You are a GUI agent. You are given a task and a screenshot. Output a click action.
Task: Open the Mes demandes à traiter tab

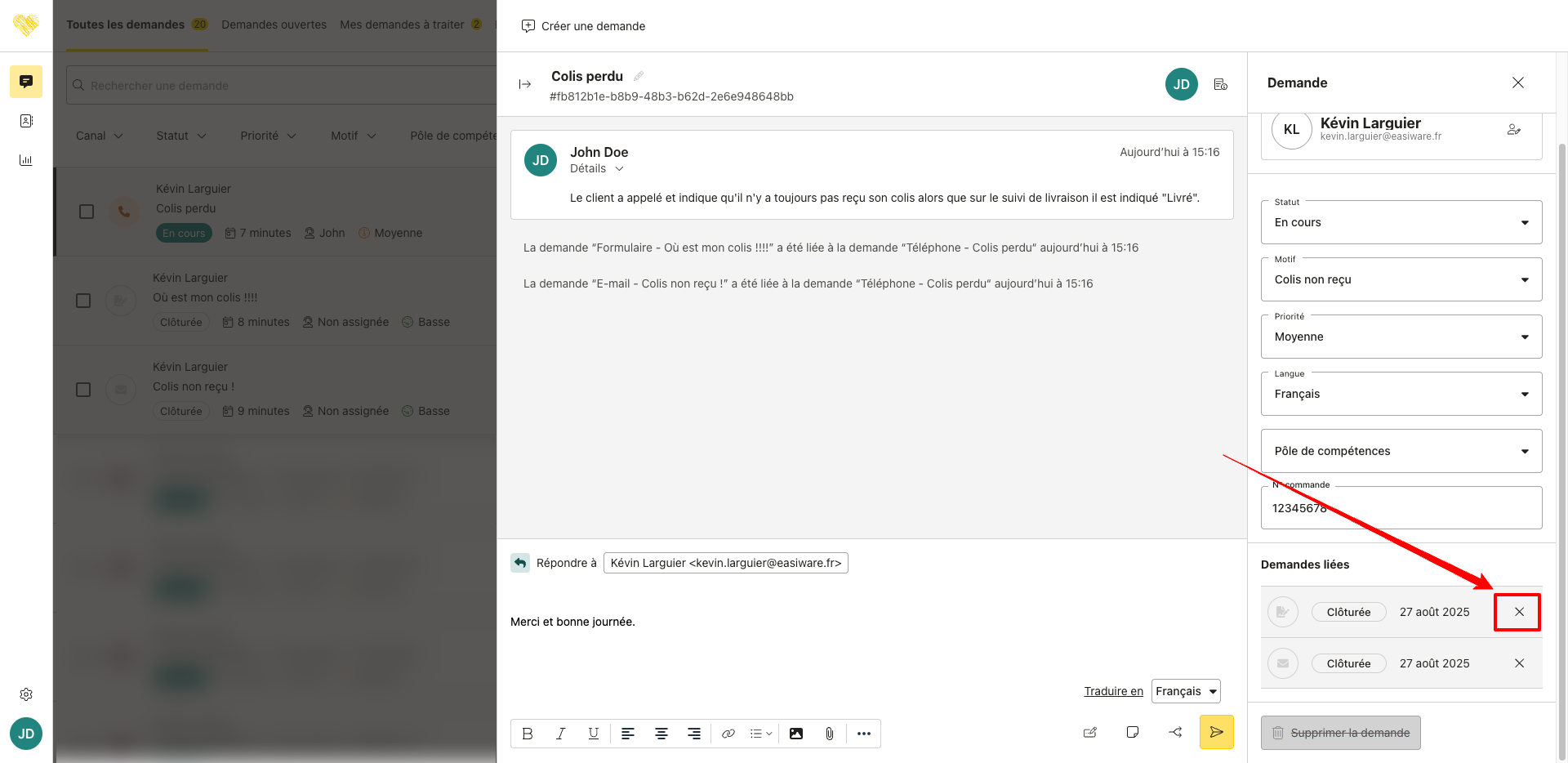pos(402,25)
